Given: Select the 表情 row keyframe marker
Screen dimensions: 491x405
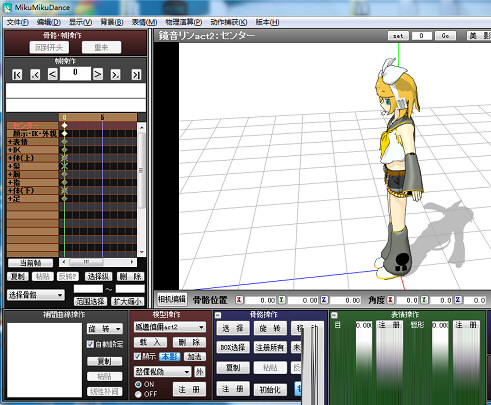Looking at the screenshot, I should point(64,142).
